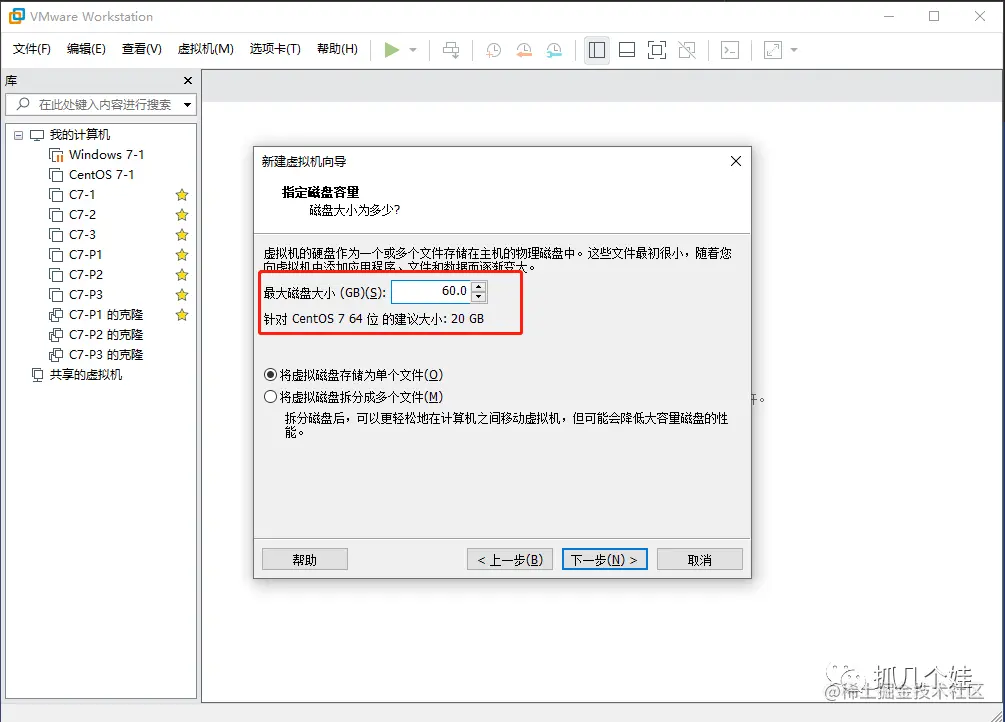The width and height of the screenshot is (1005, 722).
Task: Collapse the 我的计算机 tree node
Action: click(x=19, y=135)
